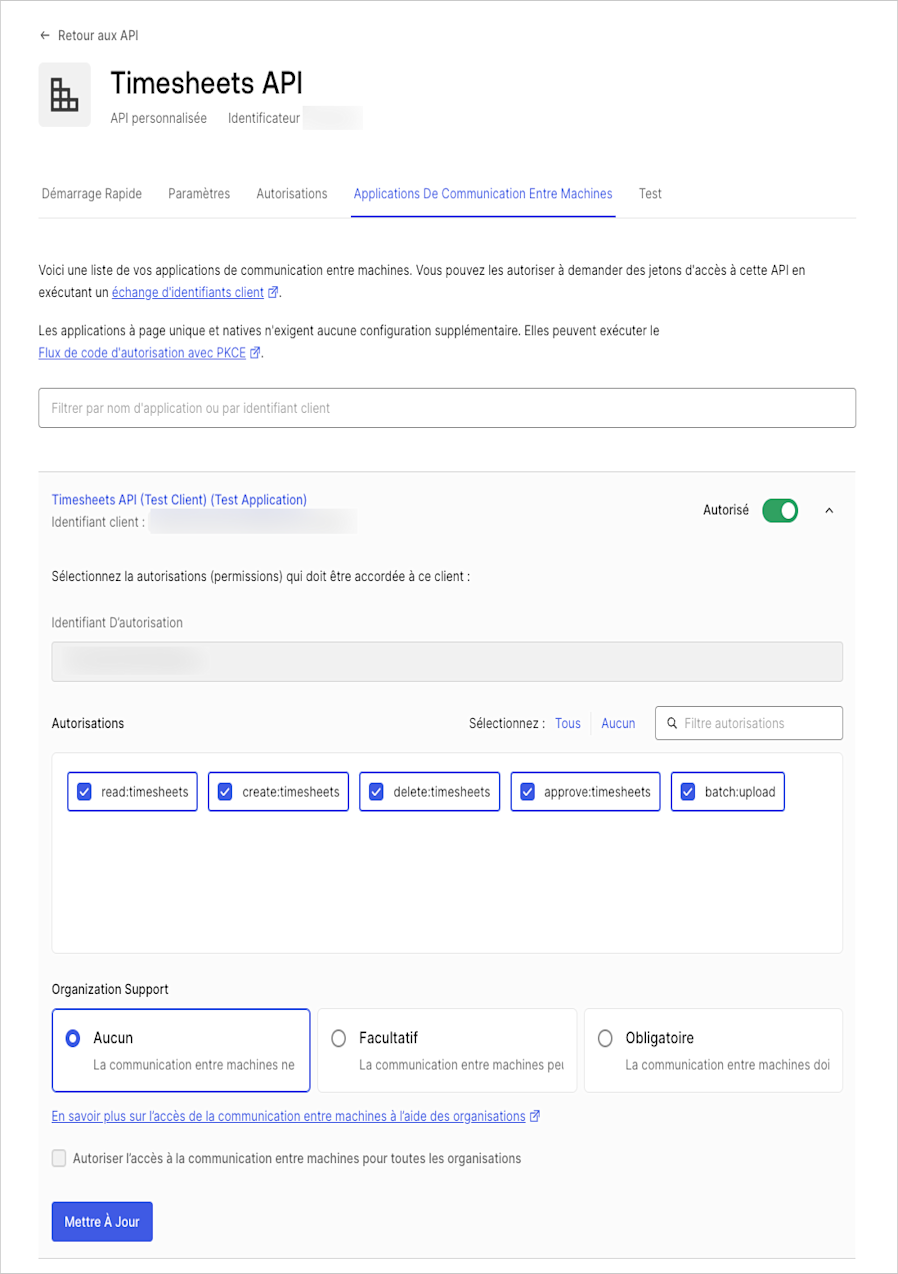The width and height of the screenshot is (898, 1274).
Task: Uncheck the read:timesheets permission
Action: 84,792
